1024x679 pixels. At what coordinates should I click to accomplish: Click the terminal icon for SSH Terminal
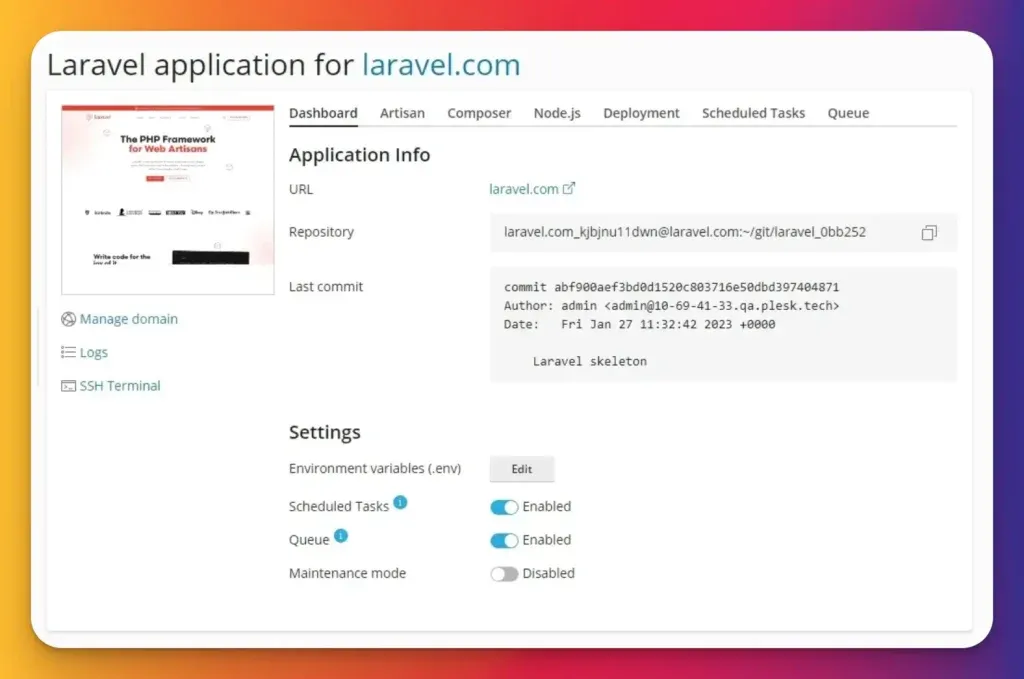68,386
